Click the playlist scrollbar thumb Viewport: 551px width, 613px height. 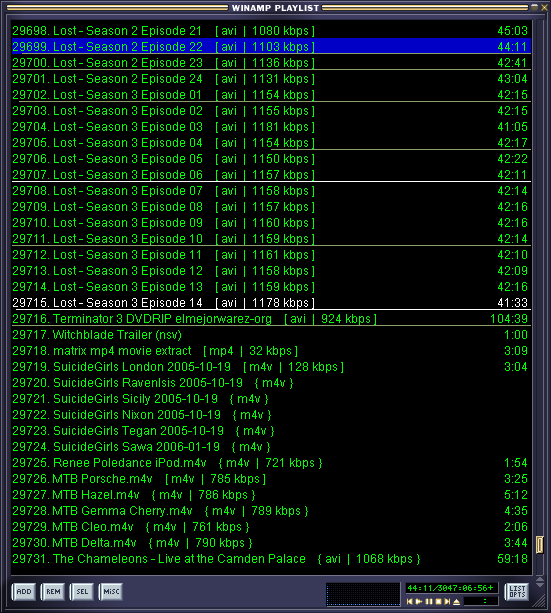[540, 545]
